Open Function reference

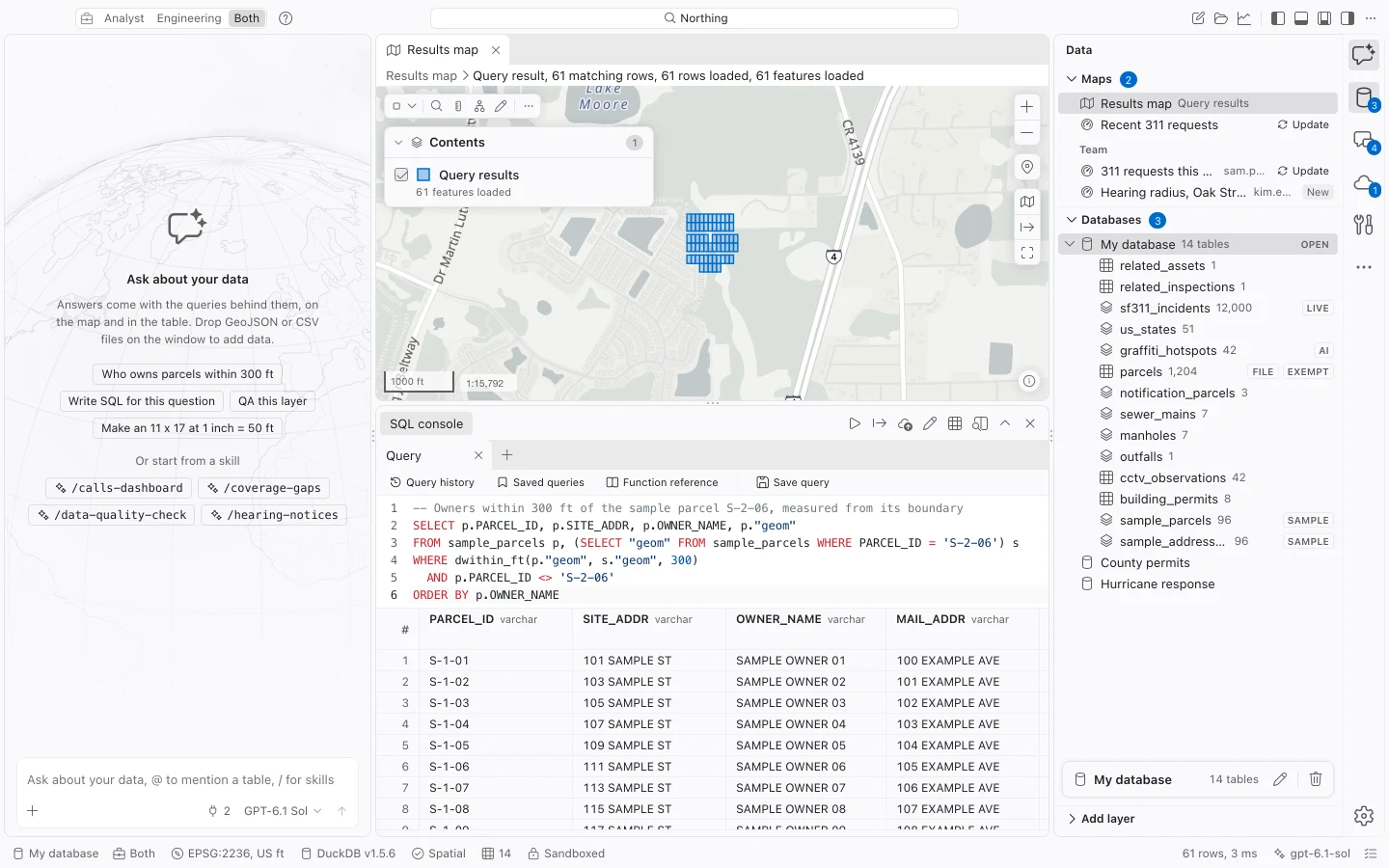click(x=662, y=482)
